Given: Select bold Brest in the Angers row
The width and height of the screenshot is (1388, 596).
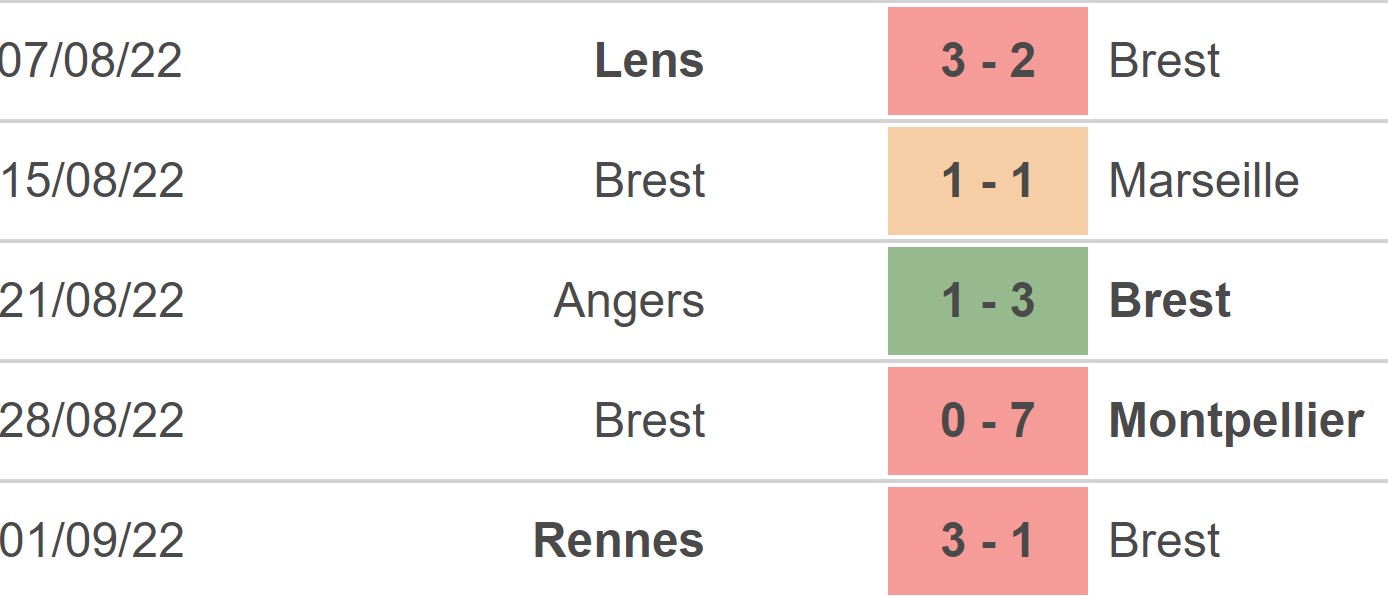Looking at the screenshot, I should coord(1169,301).
